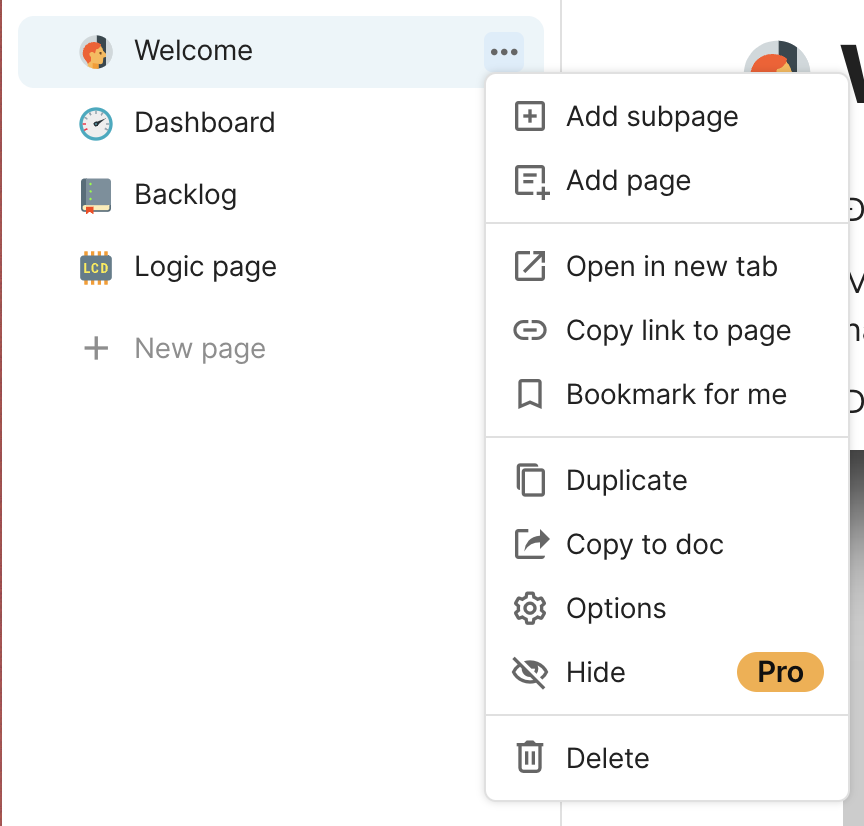This screenshot has height=826, width=864.
Task: Click the chain link icon for Copy link
Action: click(x=530, y=331)
